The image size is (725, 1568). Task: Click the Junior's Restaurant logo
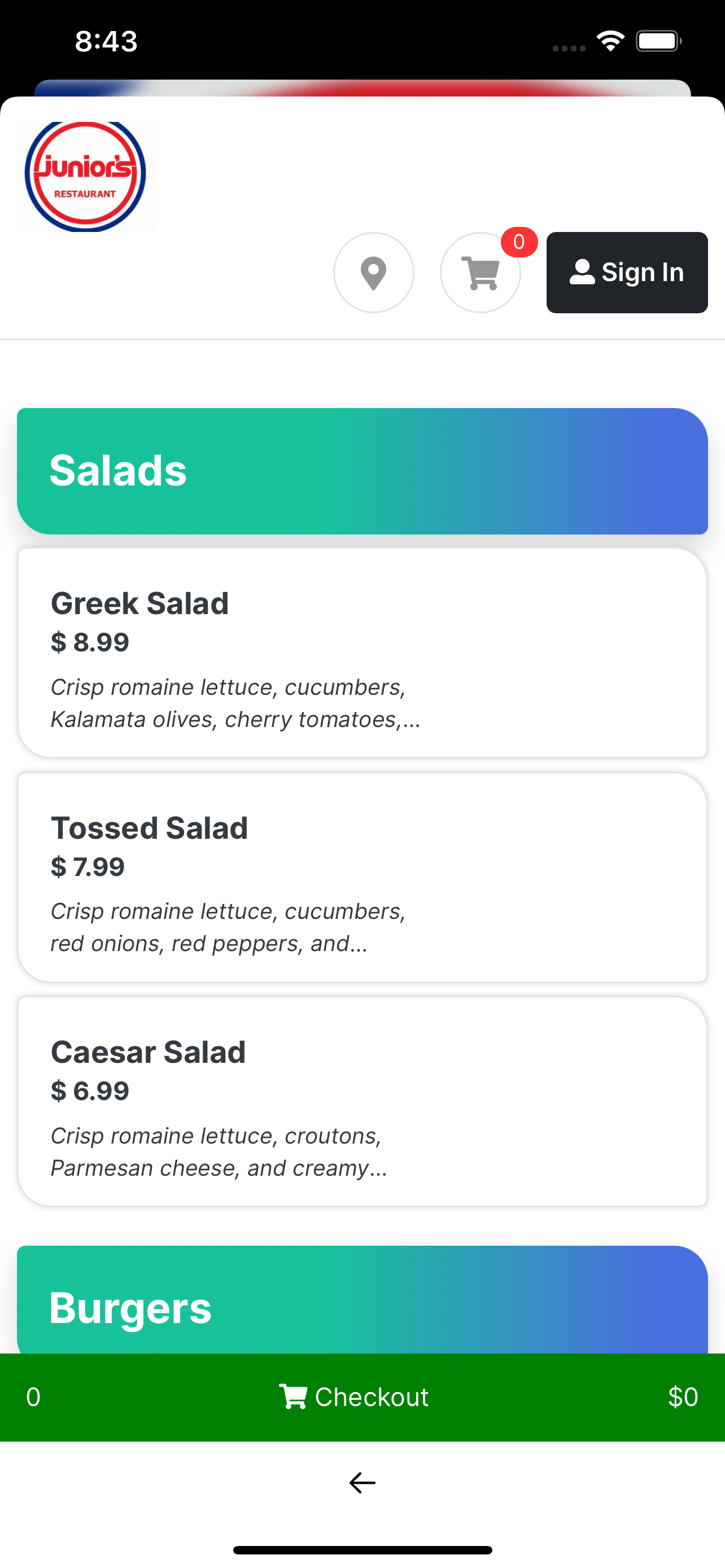click(x=85, y=177)
